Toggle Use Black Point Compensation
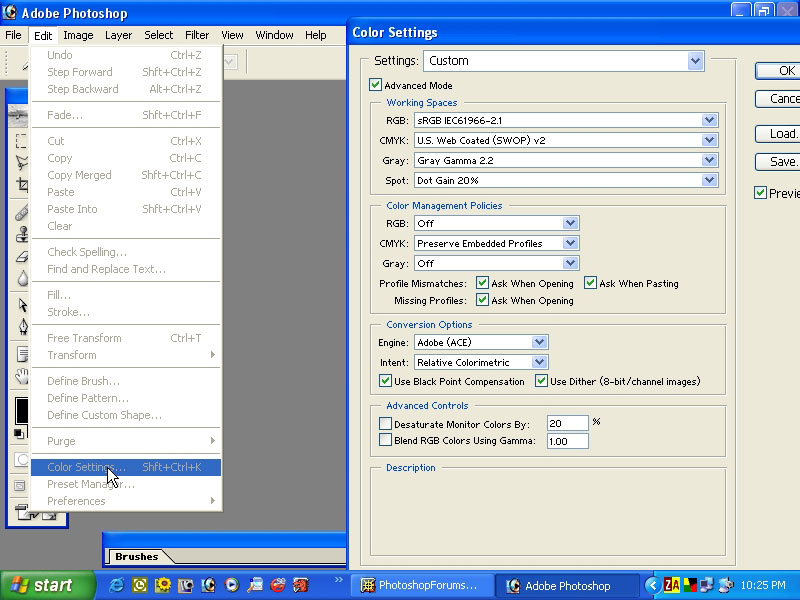The image size is (800, 600). pyautogui.click(x=386, y=381)
